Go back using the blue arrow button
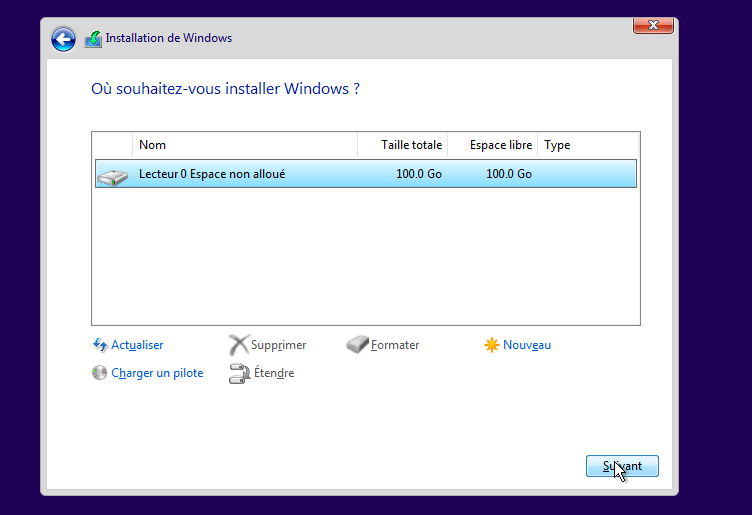Screen dimensions: 752x515 (64, 39)
